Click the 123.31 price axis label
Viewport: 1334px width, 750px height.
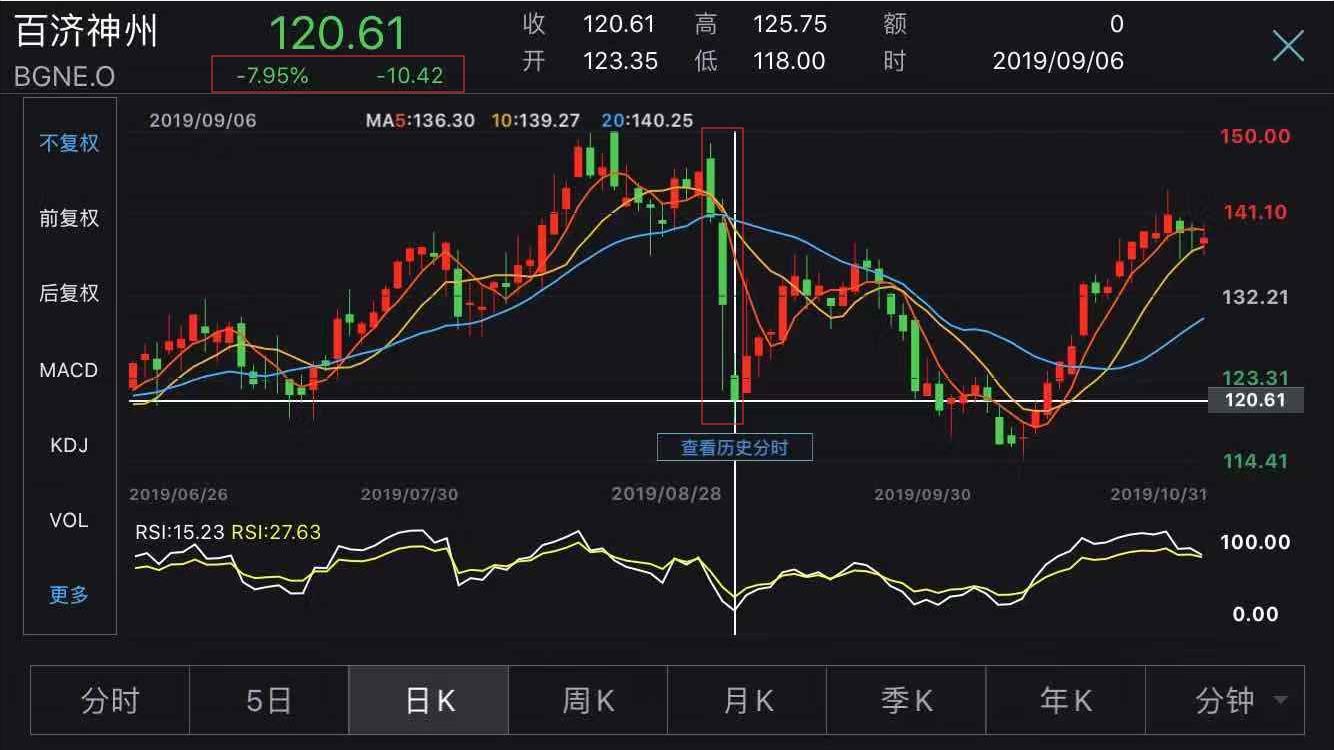coord(1257,377)
